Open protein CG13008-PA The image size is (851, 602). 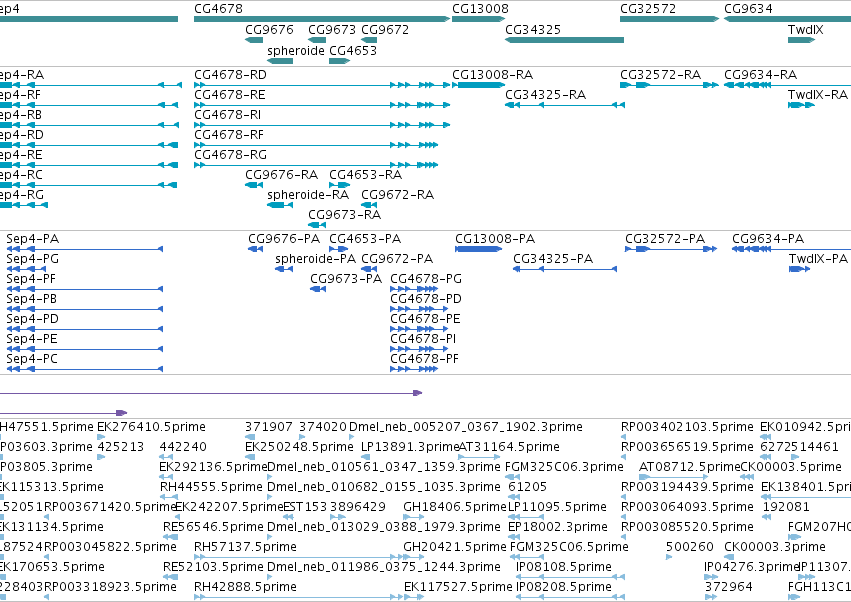click(495, 239)
